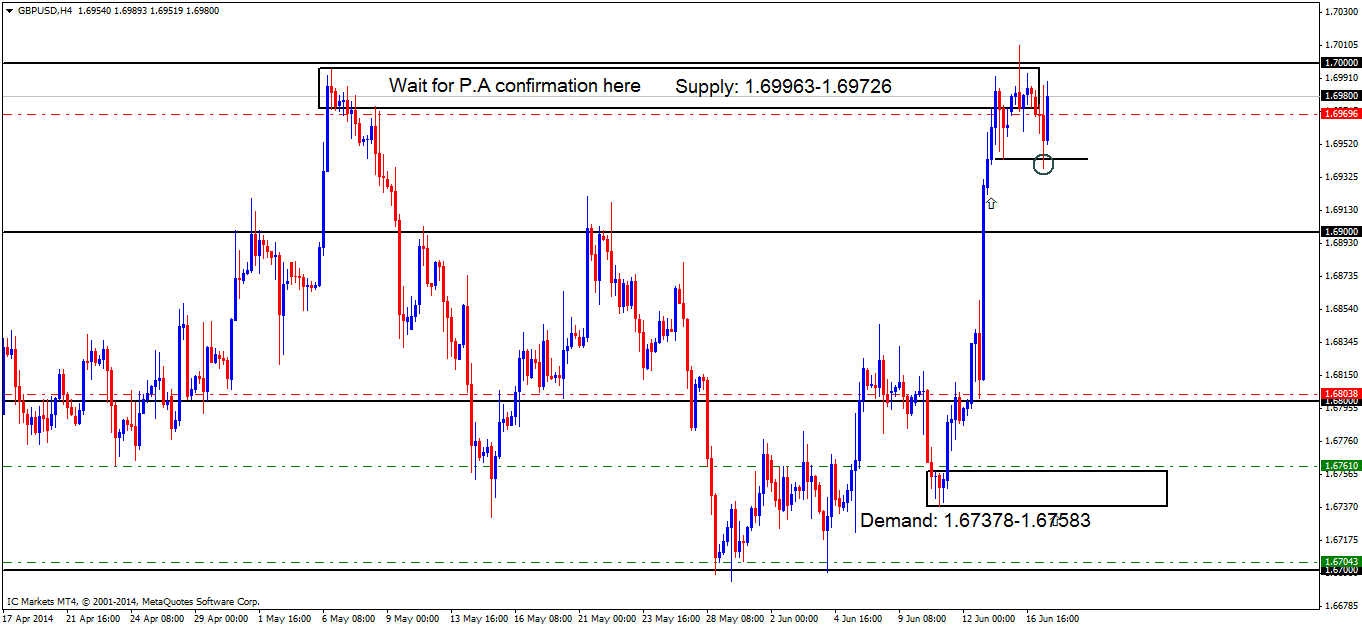Click the black 1.69000 price tag
This screenshot has width=1362, height=627.
point(1341,231)
